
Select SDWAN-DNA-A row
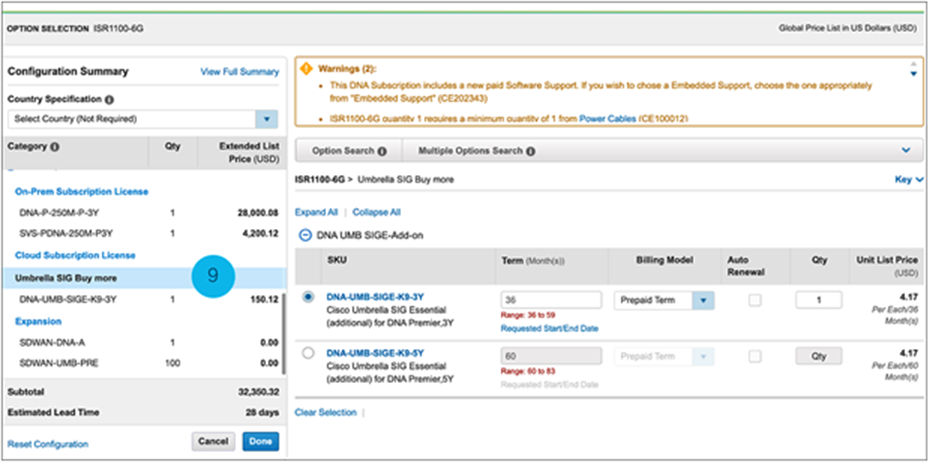tap(145, 342)
